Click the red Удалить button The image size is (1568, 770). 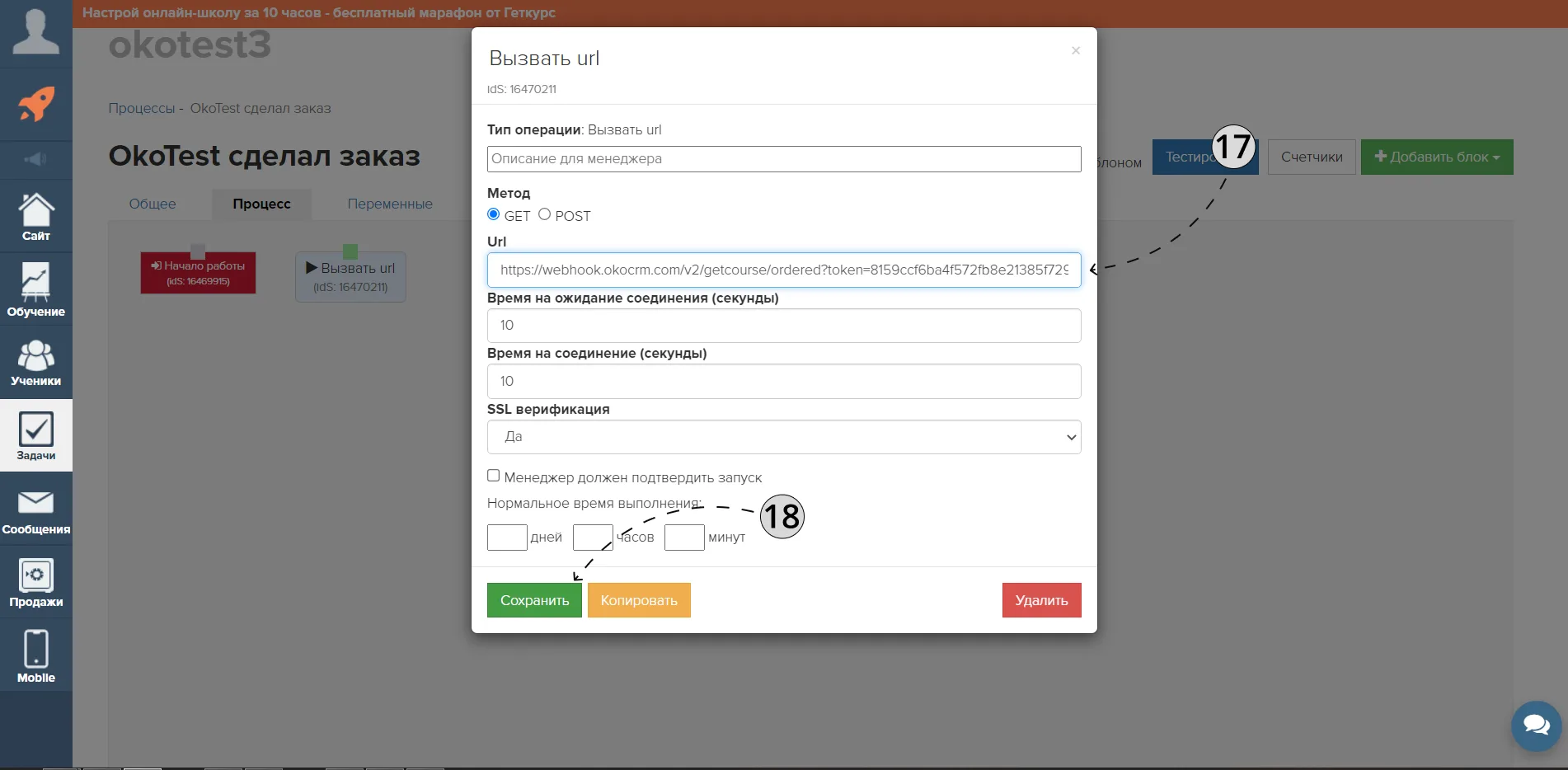(x=1041, y=600)
